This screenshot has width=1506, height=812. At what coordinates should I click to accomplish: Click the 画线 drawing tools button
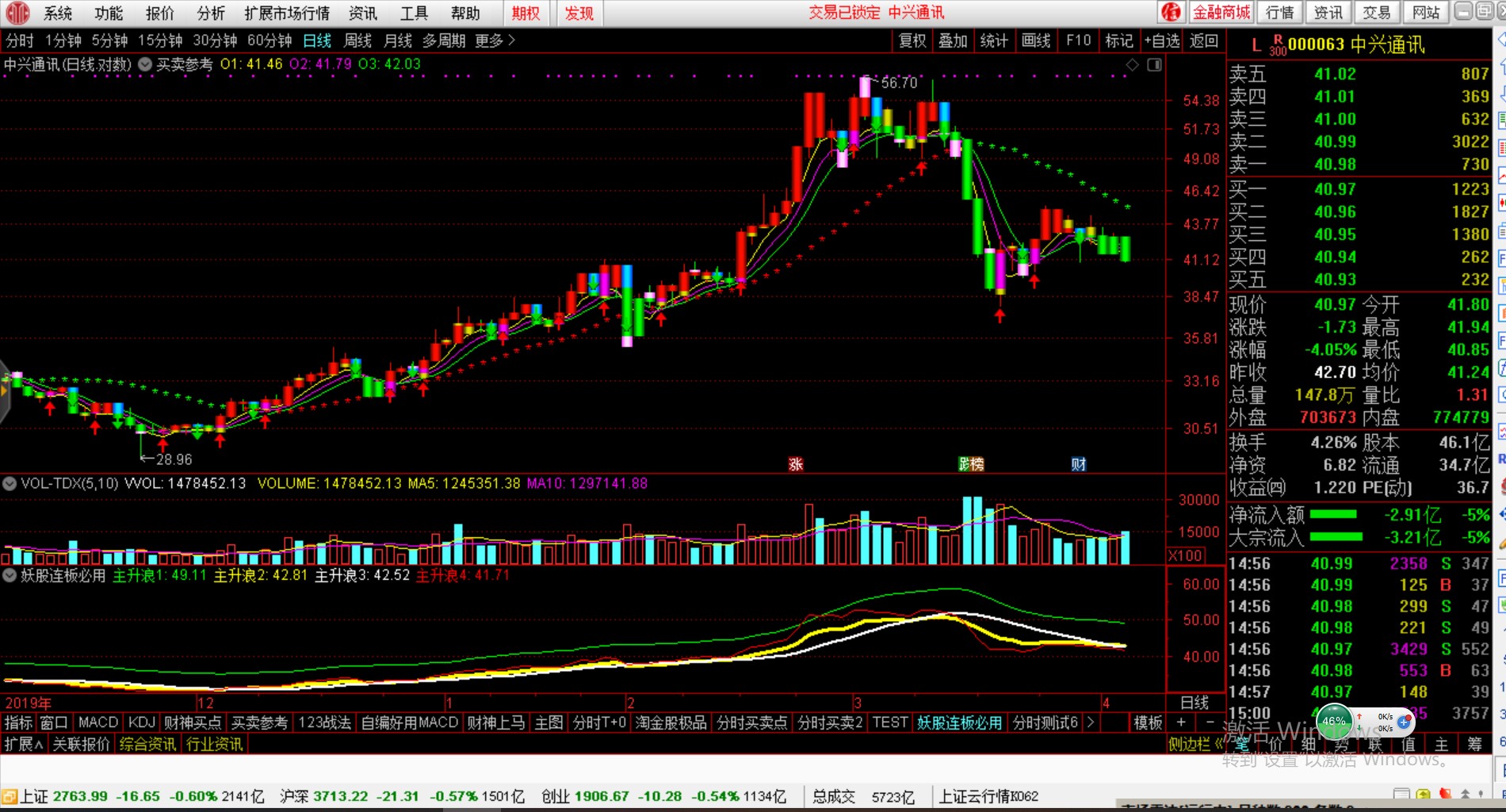1036,40
